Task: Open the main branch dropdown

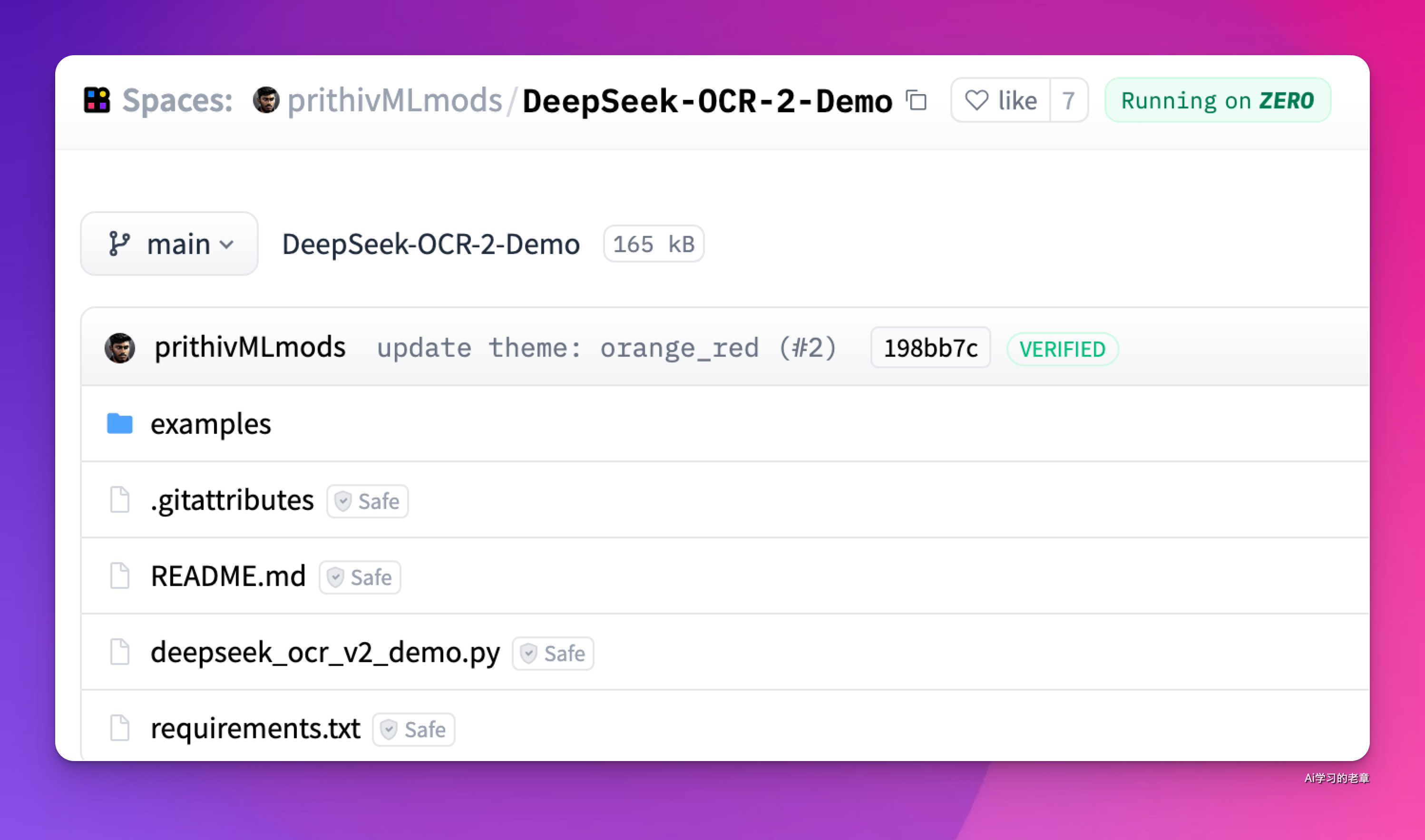Action: tap(169, 244)
